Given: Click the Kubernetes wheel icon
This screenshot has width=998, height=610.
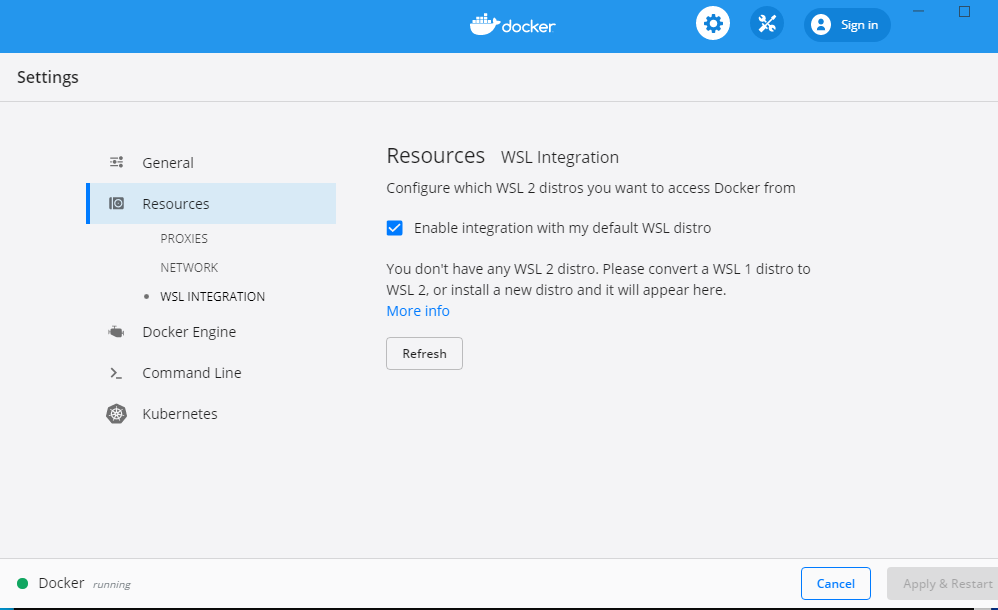Looking at the screenshot, I should coord(117,414).
